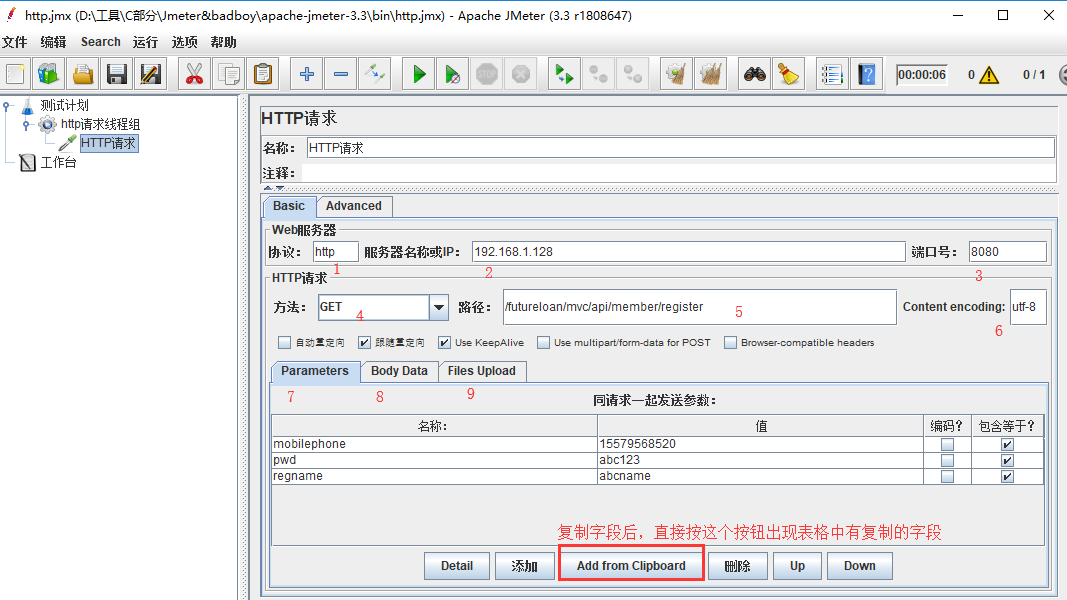
Task: Toggle 包含等于 checkbox for mobilephone row
Action: coord(1007,444)
